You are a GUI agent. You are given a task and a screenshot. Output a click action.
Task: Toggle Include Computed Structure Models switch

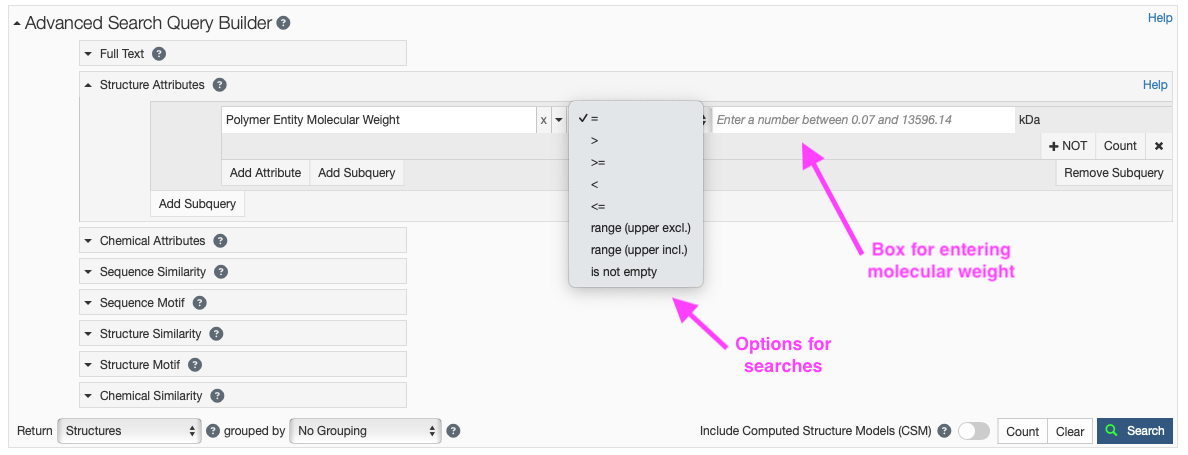coord(973,431)
